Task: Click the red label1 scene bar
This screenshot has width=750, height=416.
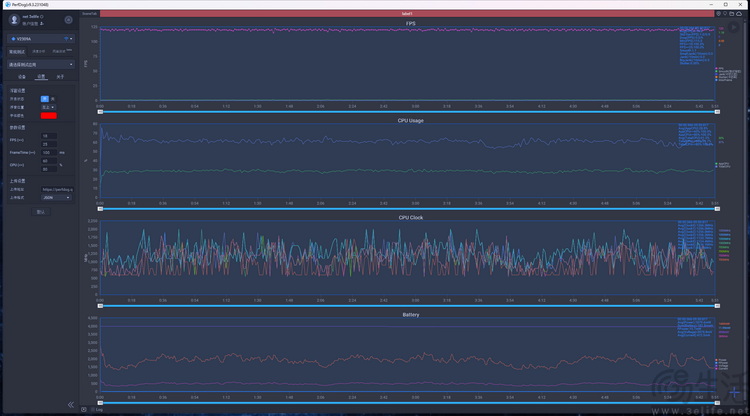Action: pyautogui.click(x=407, y=14)
